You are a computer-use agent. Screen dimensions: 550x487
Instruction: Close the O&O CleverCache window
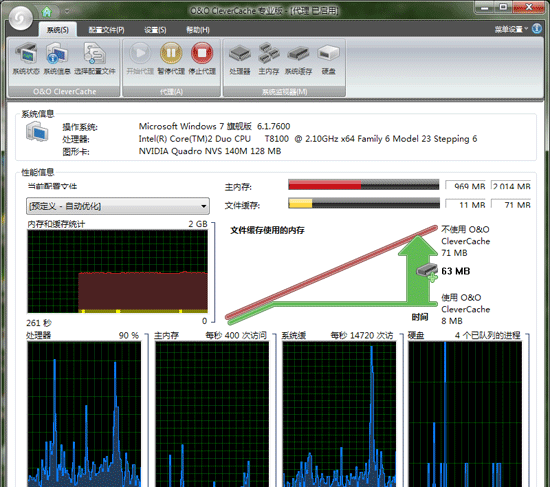click(529, 7)
